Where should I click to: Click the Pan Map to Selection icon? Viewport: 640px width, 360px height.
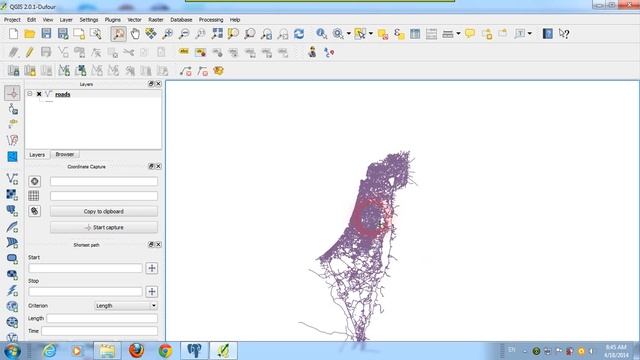(151, 34)
